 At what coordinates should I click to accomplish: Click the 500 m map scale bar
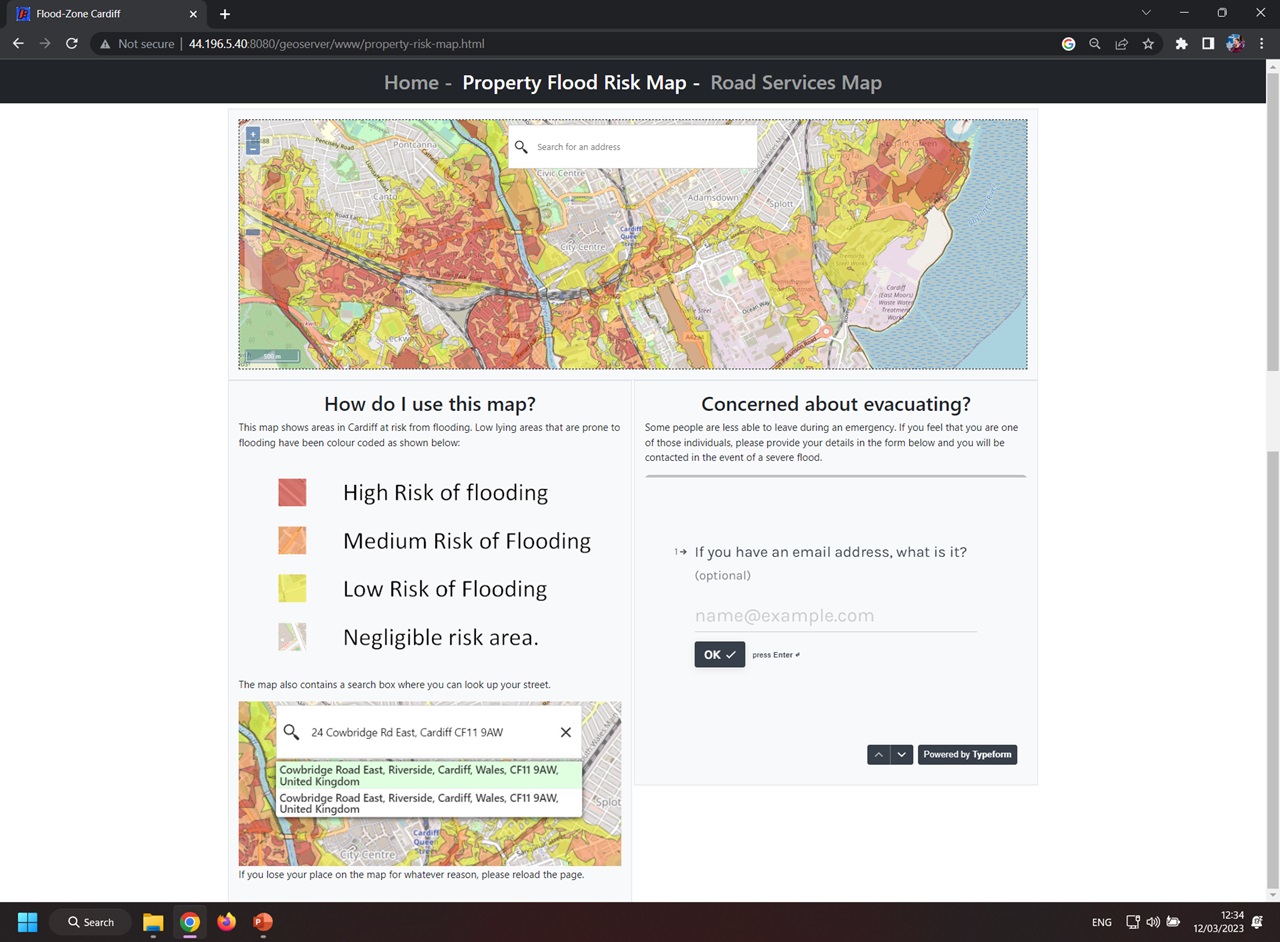tap(272, 356)
